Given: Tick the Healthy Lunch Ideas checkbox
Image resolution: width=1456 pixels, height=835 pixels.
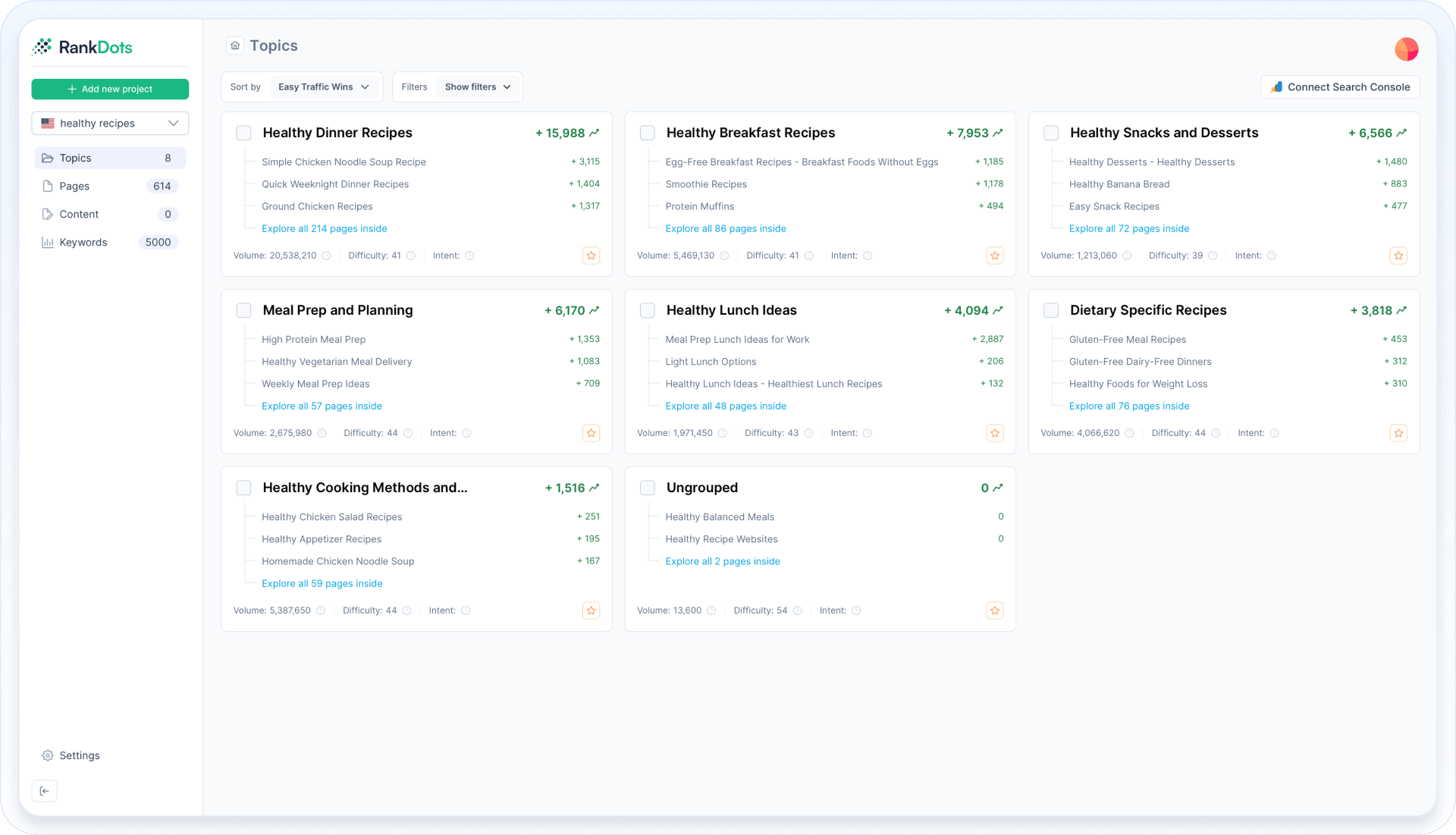Looking at the screenshot, I should tap(647, 310).
